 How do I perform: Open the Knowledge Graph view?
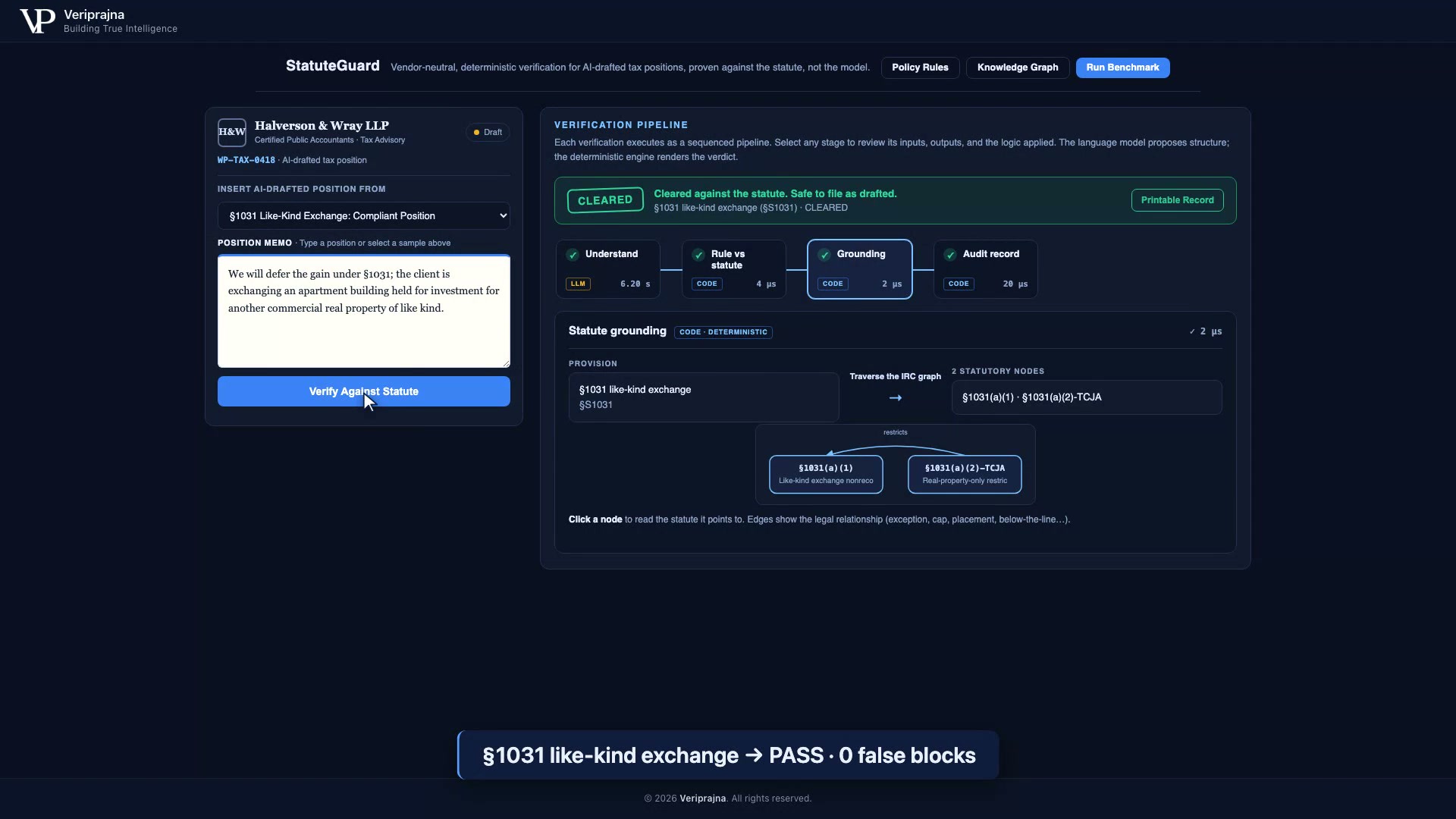1018,67
